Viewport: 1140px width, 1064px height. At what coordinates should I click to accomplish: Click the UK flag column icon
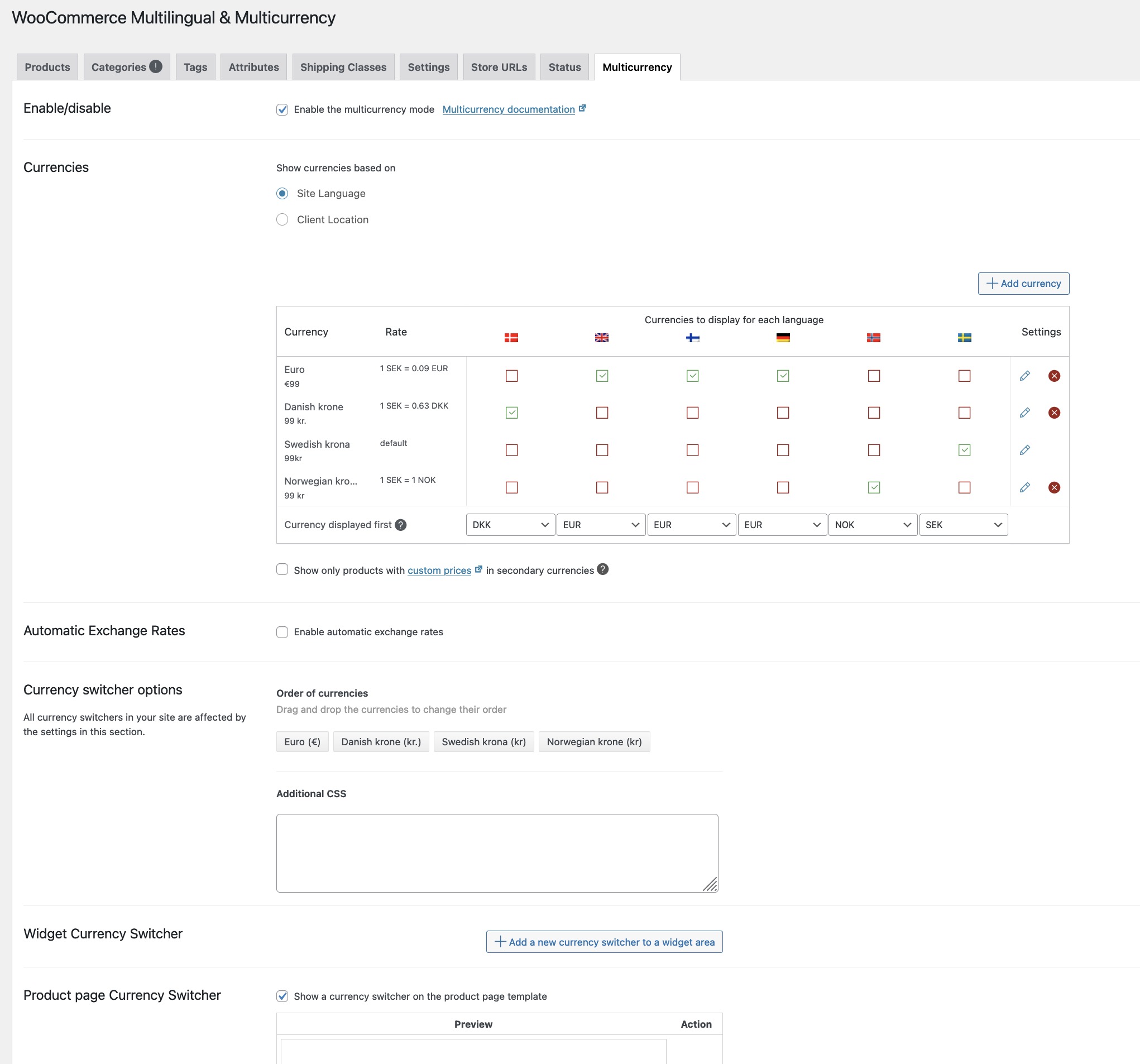pos(601,338)
